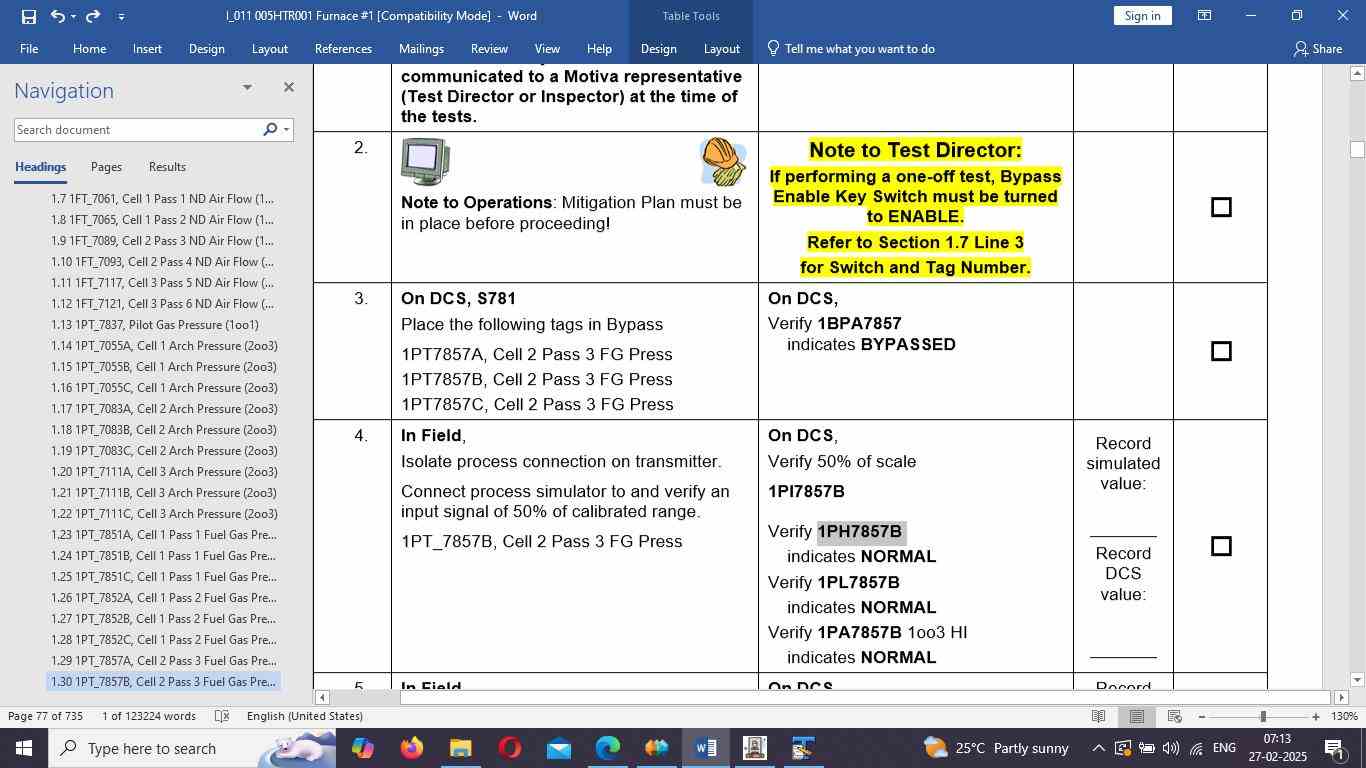
Task: Open Table Tools Design tab
Action: [x=658, y=48]
